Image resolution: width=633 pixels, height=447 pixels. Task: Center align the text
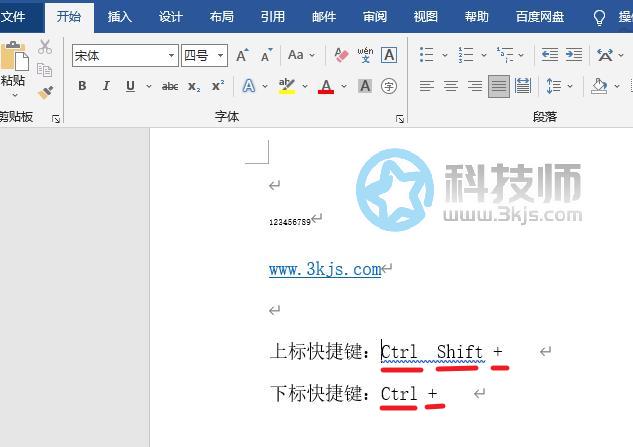click(x=451, y=86)
